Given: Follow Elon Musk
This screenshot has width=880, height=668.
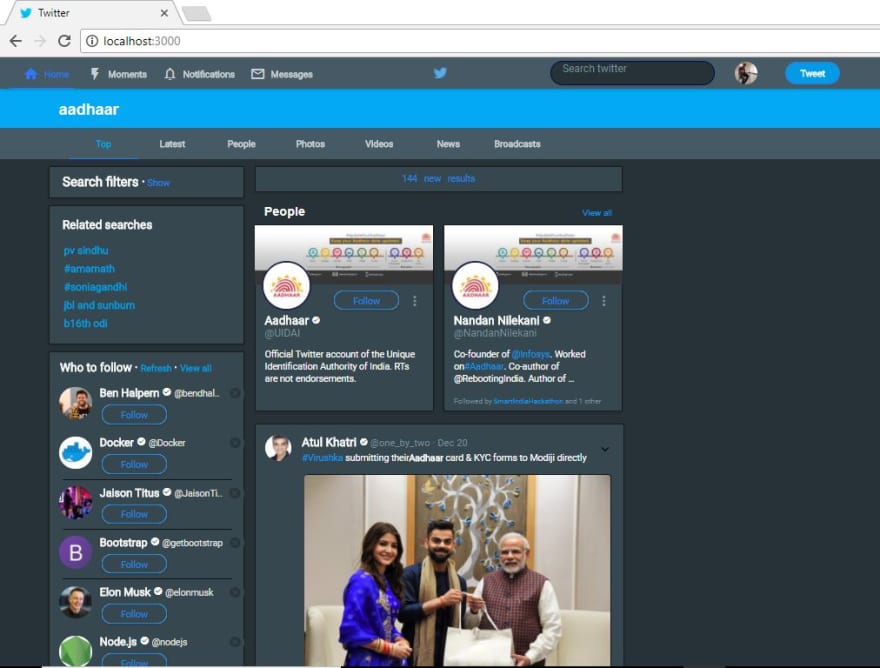Looking at the screenshot, I should [134, 614].
